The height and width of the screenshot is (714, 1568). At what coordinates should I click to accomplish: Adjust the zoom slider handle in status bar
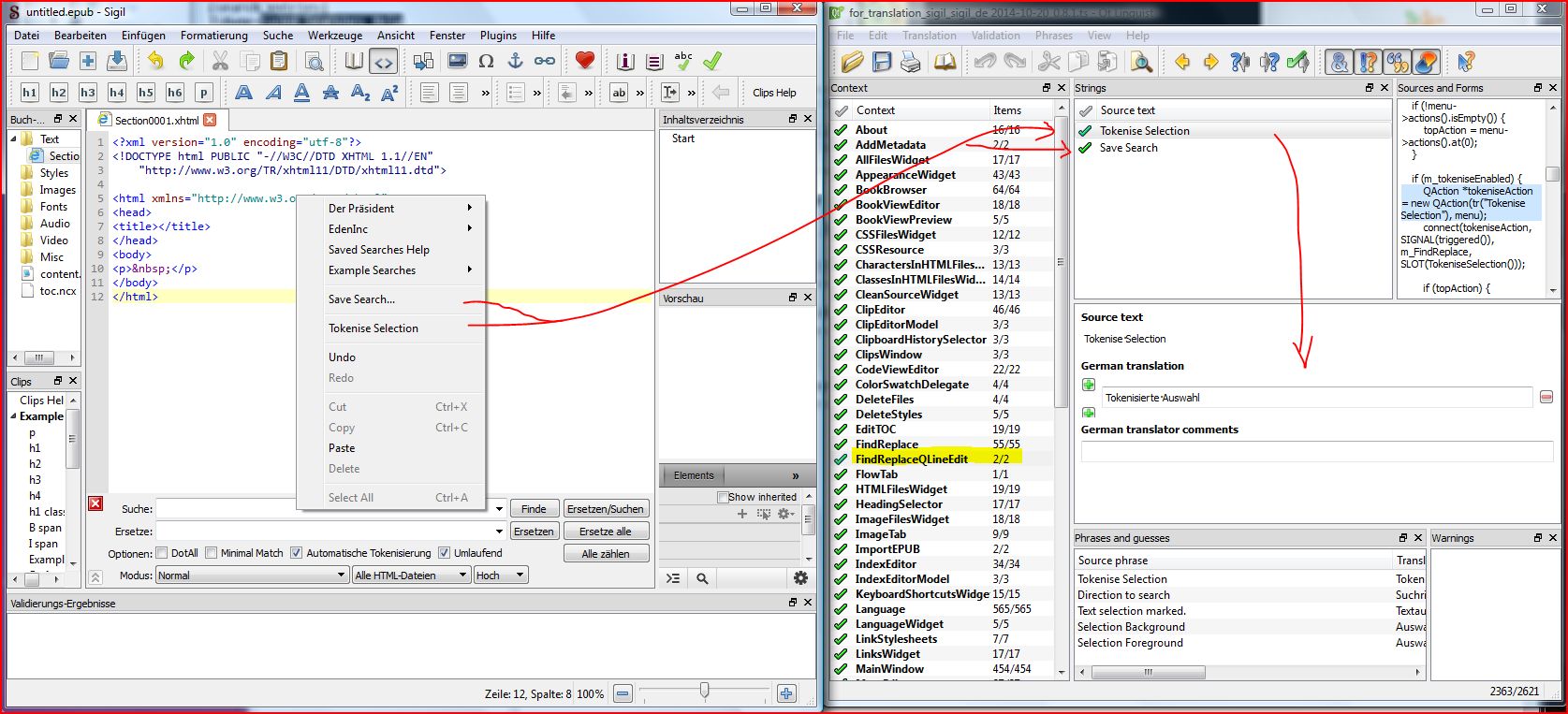(x=704, y=691)
